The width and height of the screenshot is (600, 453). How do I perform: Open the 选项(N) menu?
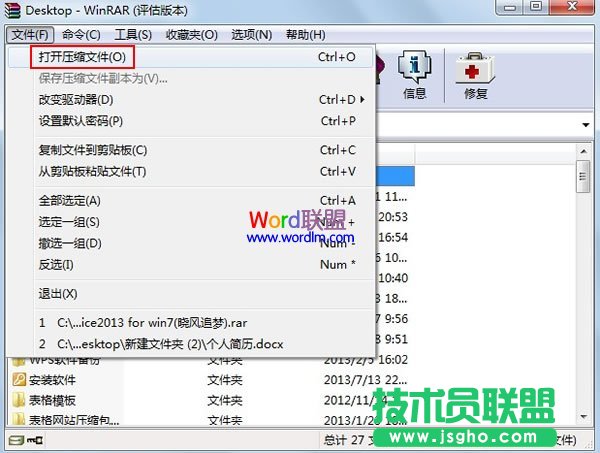pyautogui.click(x=251, y=35)
